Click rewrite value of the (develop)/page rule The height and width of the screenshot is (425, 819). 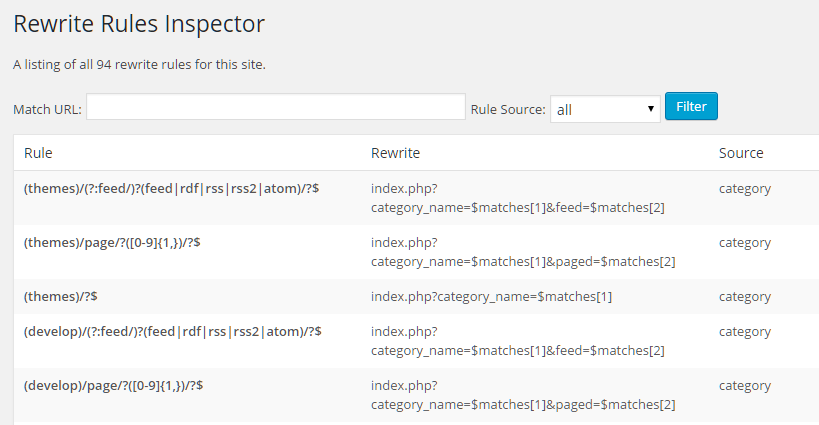[523, 395]
